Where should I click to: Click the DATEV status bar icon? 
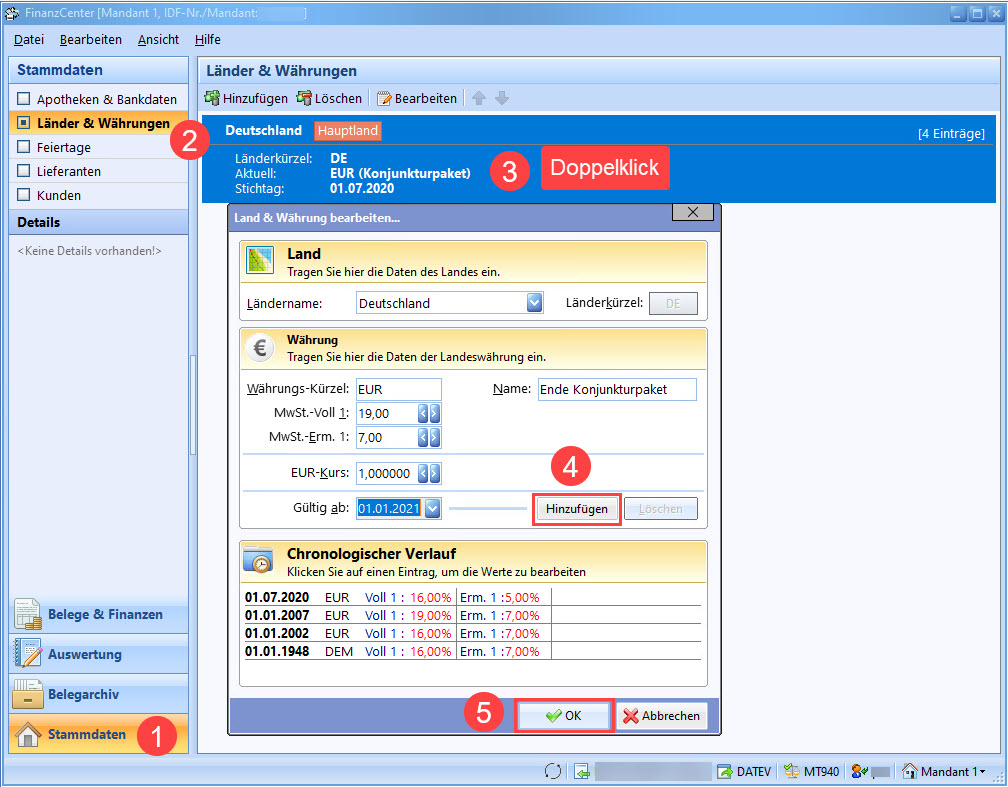click(x=726, y=771)
